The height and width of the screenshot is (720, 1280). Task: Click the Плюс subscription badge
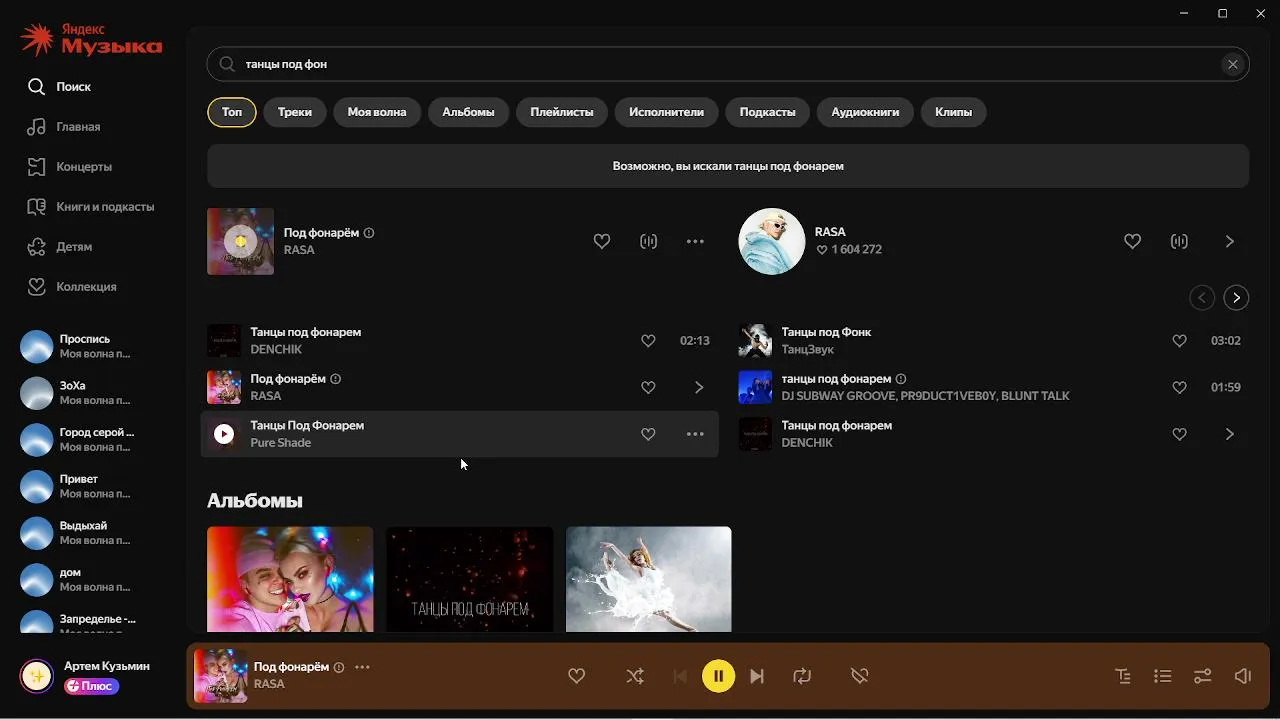point(92,686)
